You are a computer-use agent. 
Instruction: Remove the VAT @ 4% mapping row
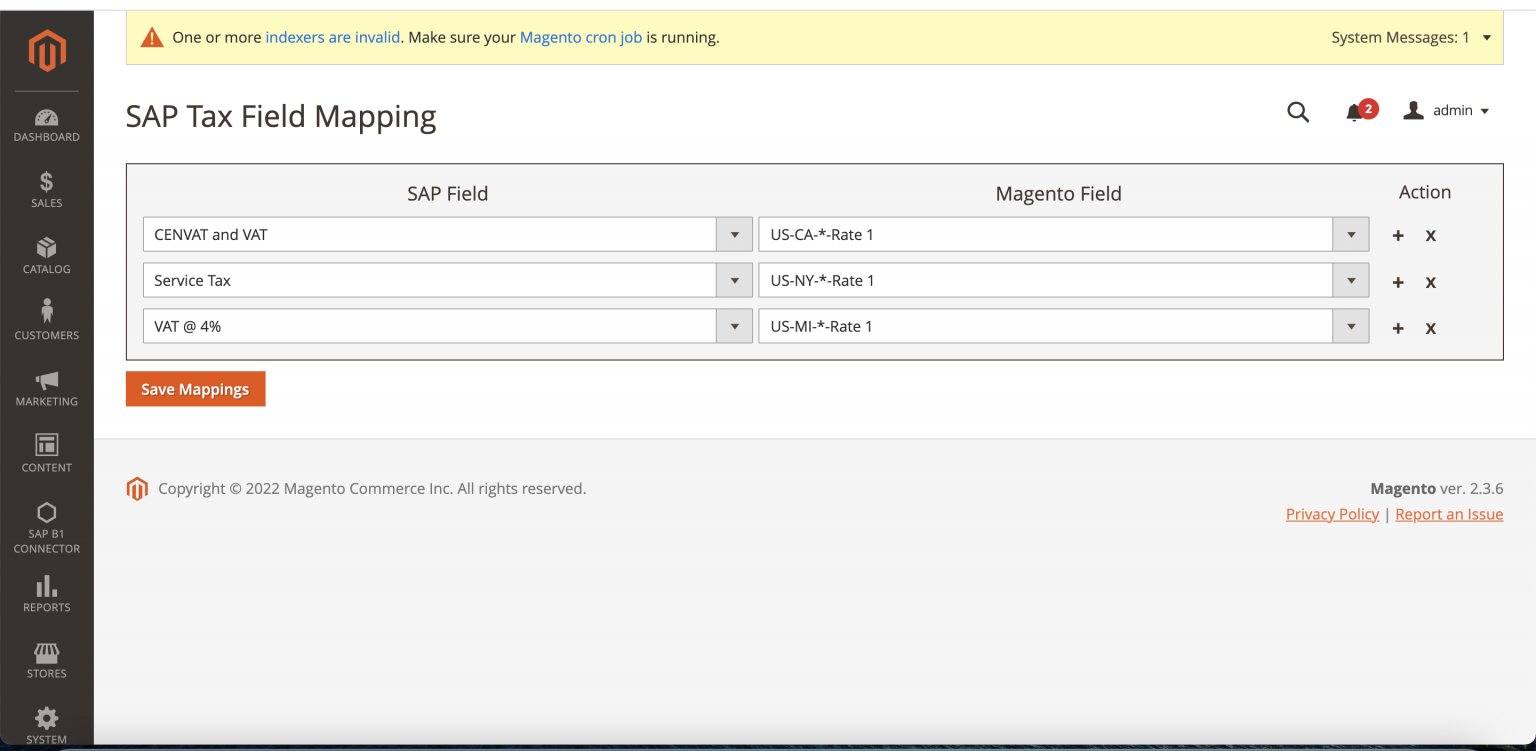point(1430,327)
